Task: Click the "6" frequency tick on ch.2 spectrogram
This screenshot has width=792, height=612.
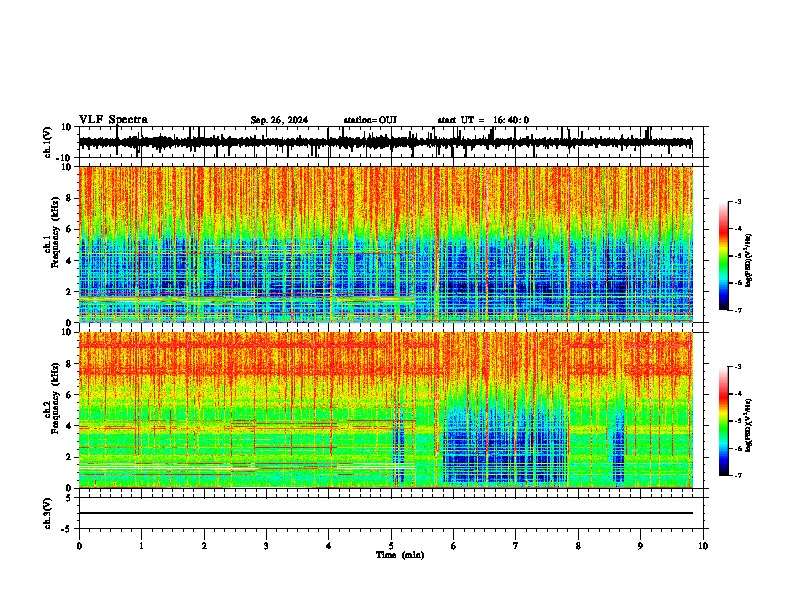Action: 69,395
